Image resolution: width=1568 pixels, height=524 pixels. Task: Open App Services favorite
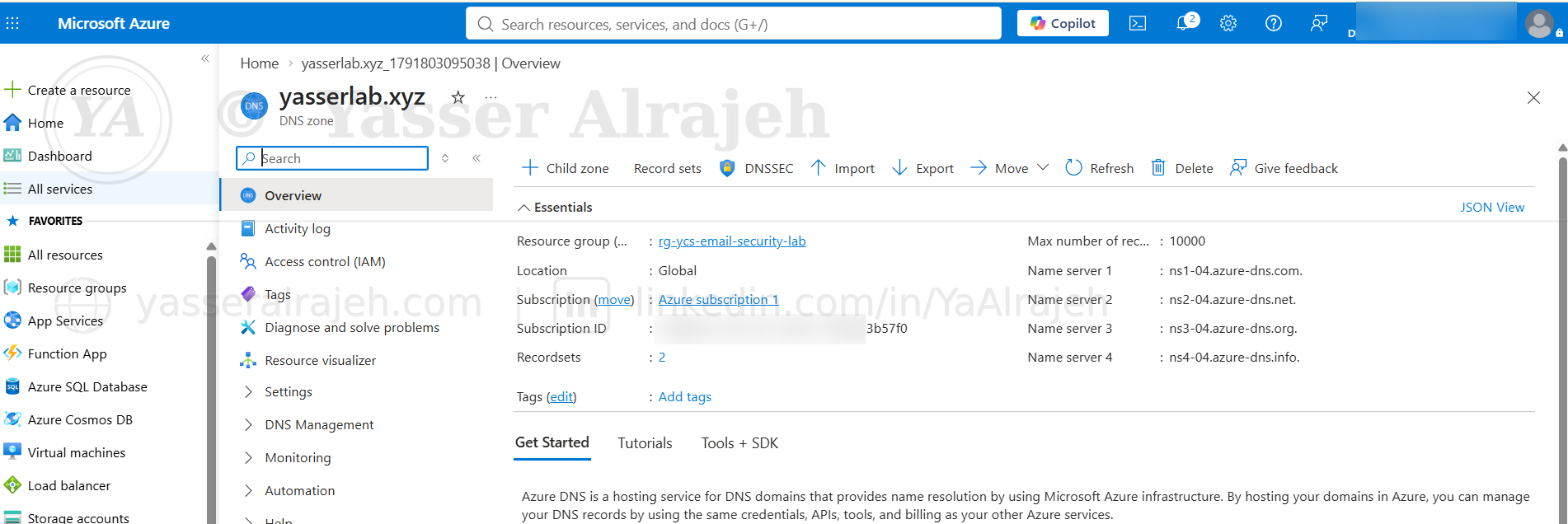pyautogui.click(x=54, y=320)
